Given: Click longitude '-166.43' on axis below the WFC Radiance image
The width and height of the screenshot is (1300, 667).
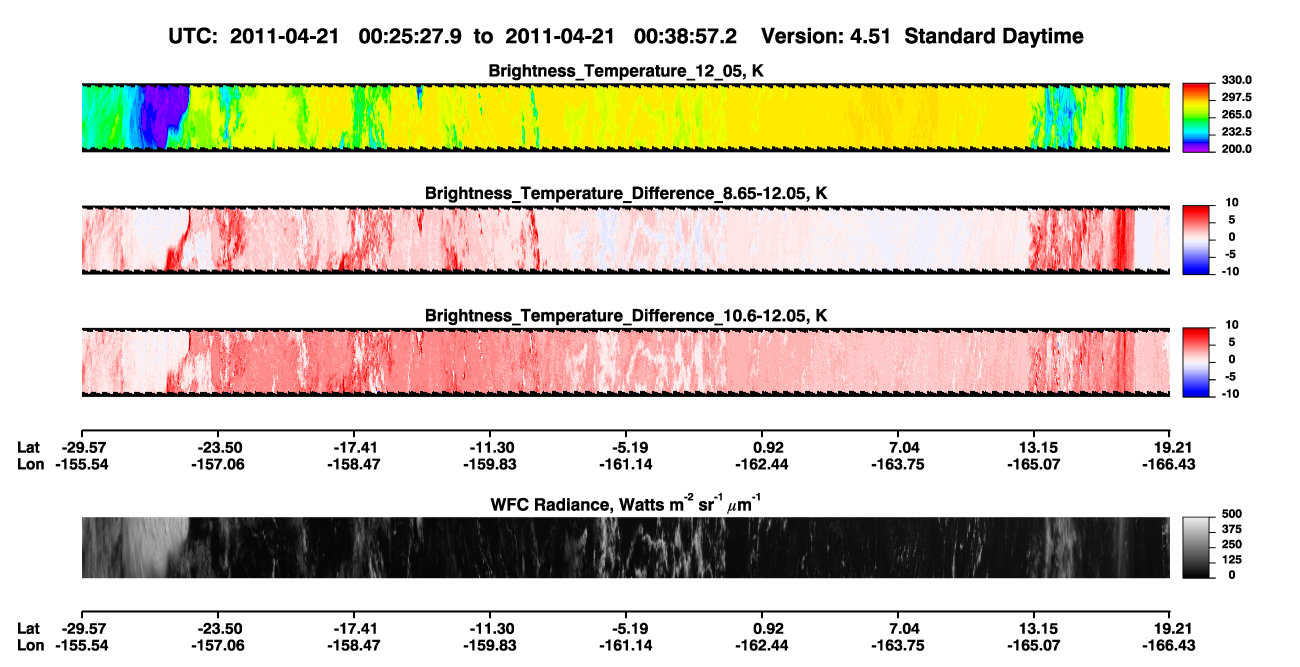Looking at the screenshot, I should point(1170,646).
